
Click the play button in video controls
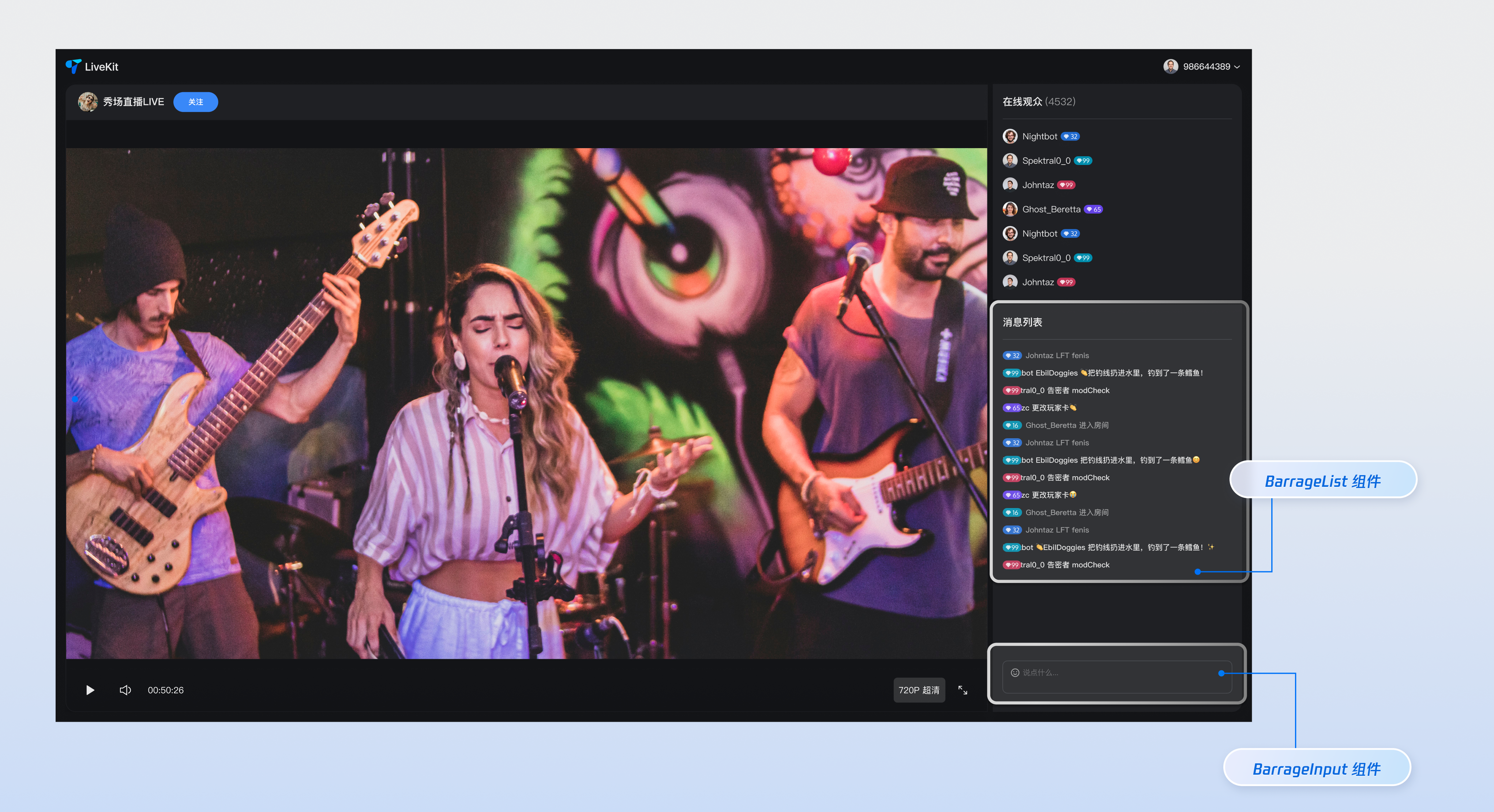tap(90, 689)
